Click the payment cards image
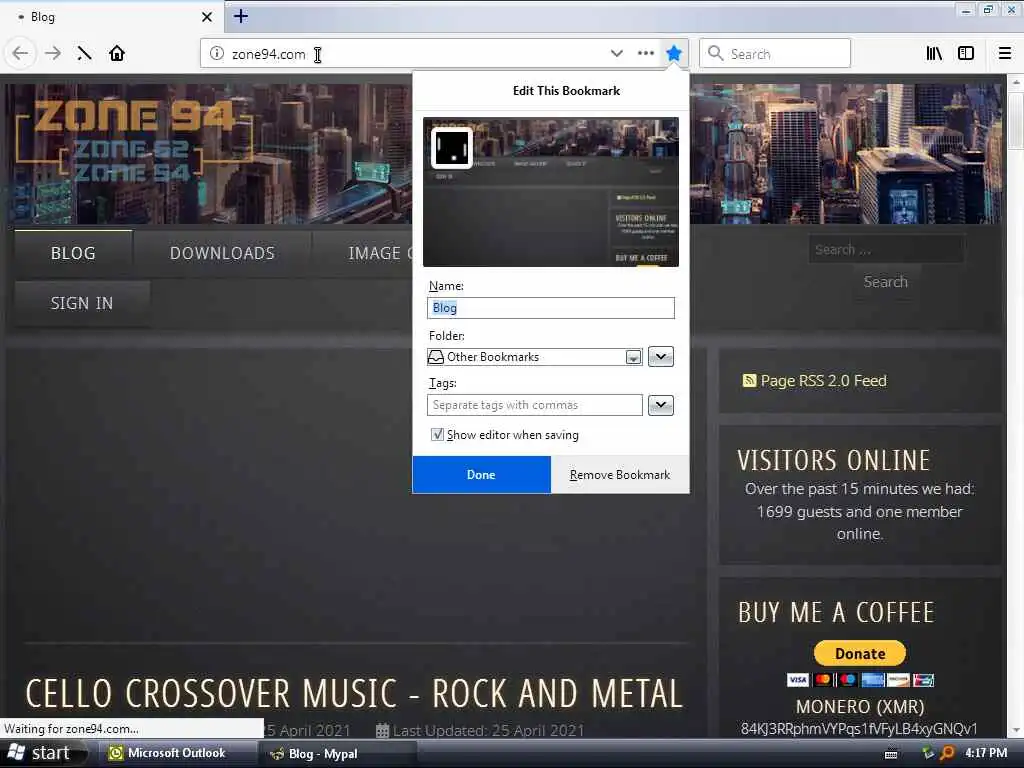The image size is (1024, 768). (859, 680)
